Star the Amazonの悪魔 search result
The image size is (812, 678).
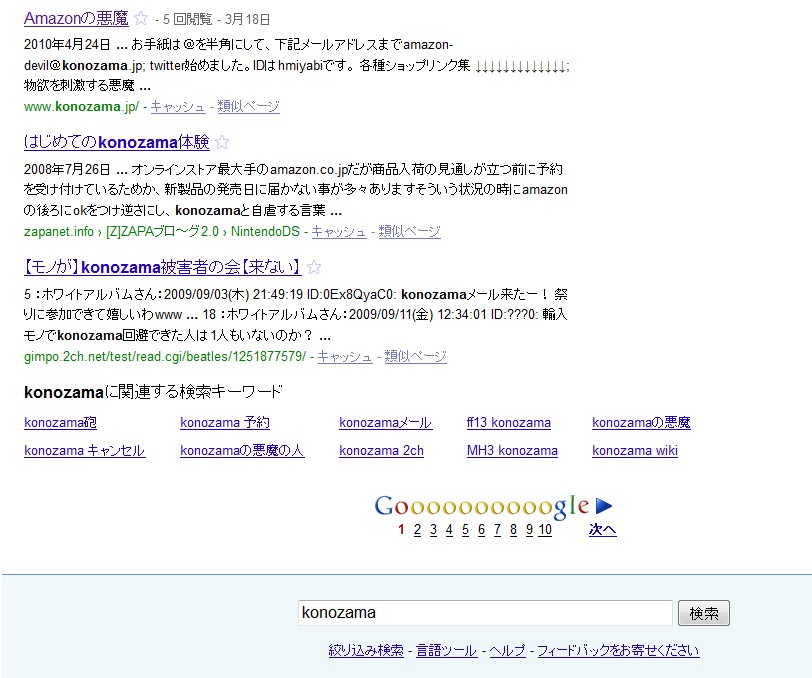(x=141, y=18)
